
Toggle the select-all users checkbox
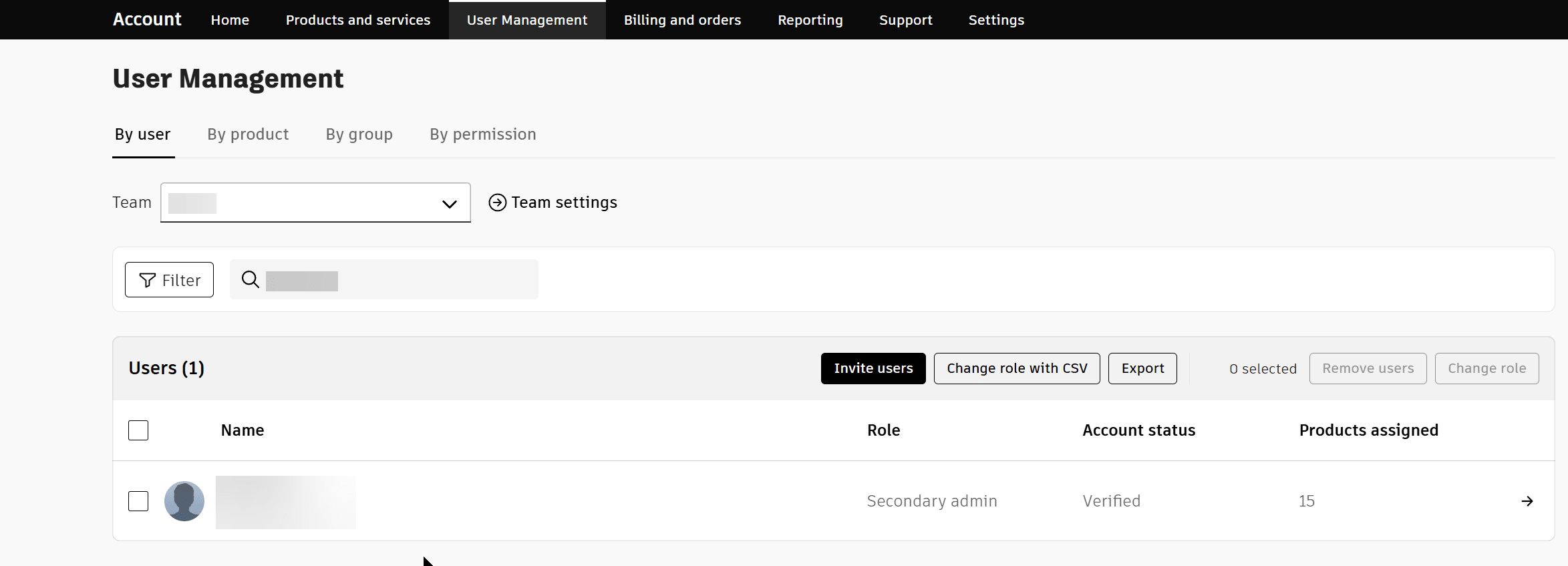[x=138, y=430]
